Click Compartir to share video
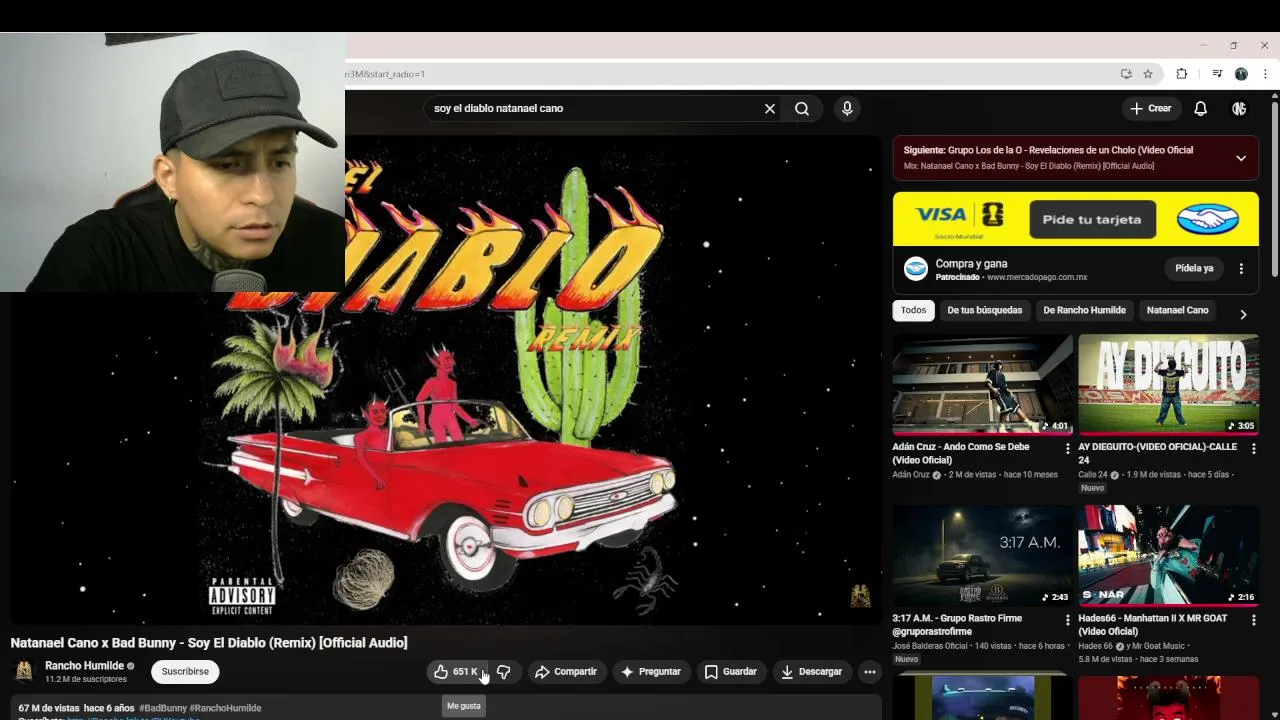Image resolution: width=1280 pixels, height=720 pixels. point(566,672)
